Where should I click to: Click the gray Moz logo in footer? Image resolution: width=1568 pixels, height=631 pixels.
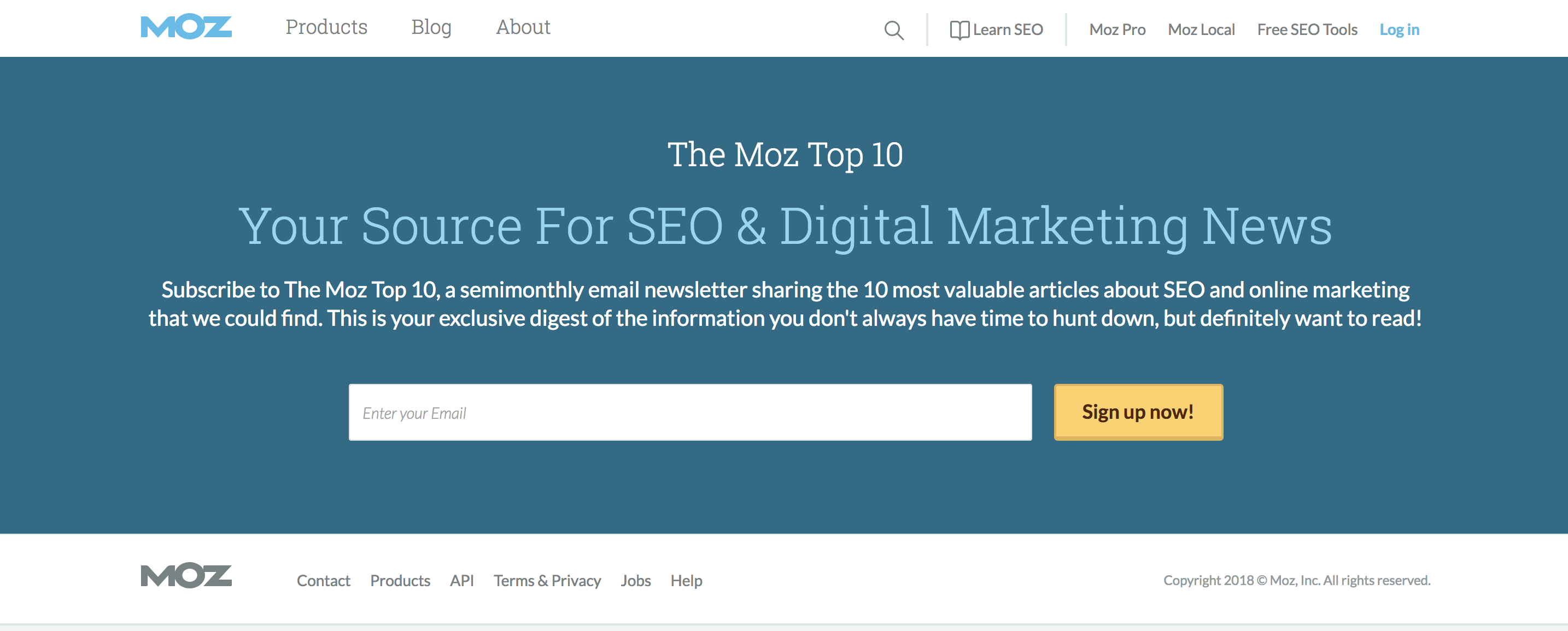coord(186,576)
